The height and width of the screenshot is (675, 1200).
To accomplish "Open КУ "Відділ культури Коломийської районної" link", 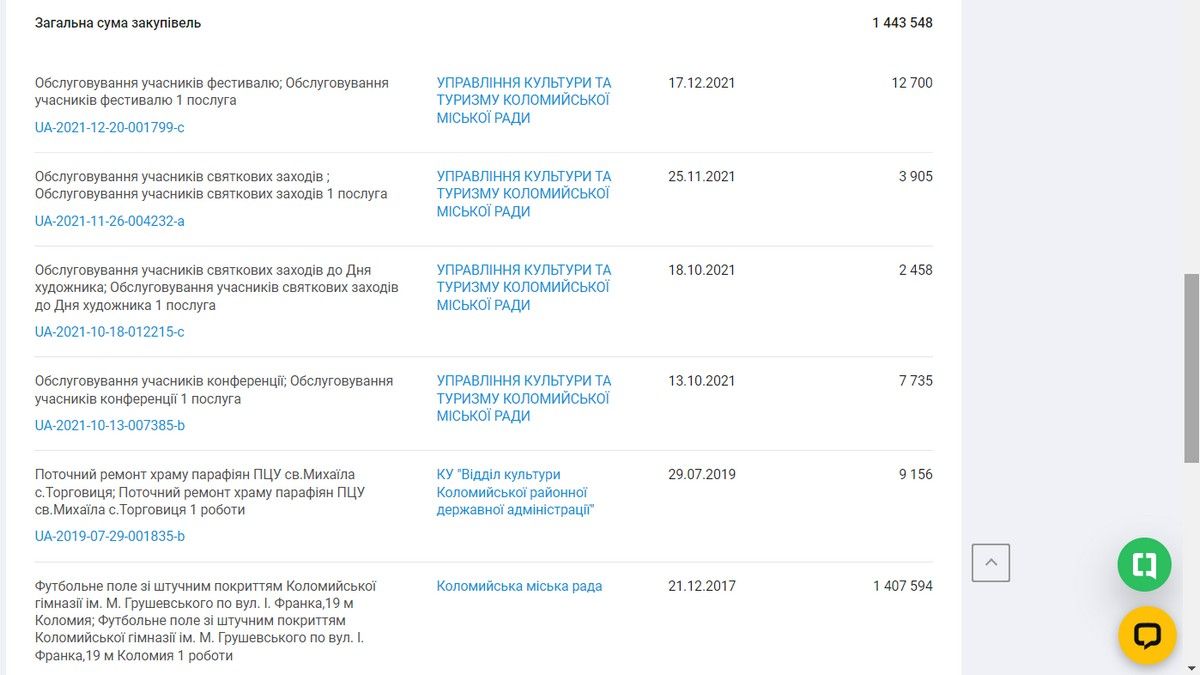I will (515, 492).
